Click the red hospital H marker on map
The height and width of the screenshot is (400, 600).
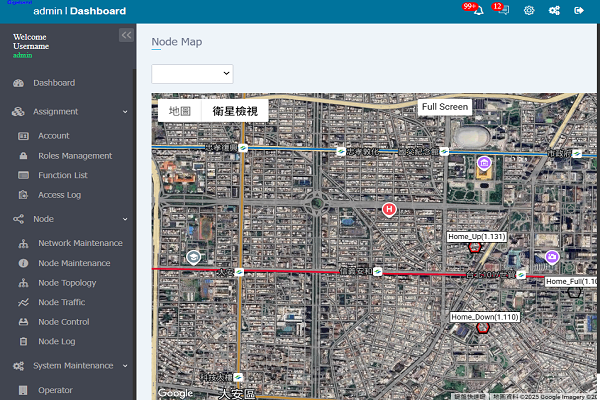[389, 209]
